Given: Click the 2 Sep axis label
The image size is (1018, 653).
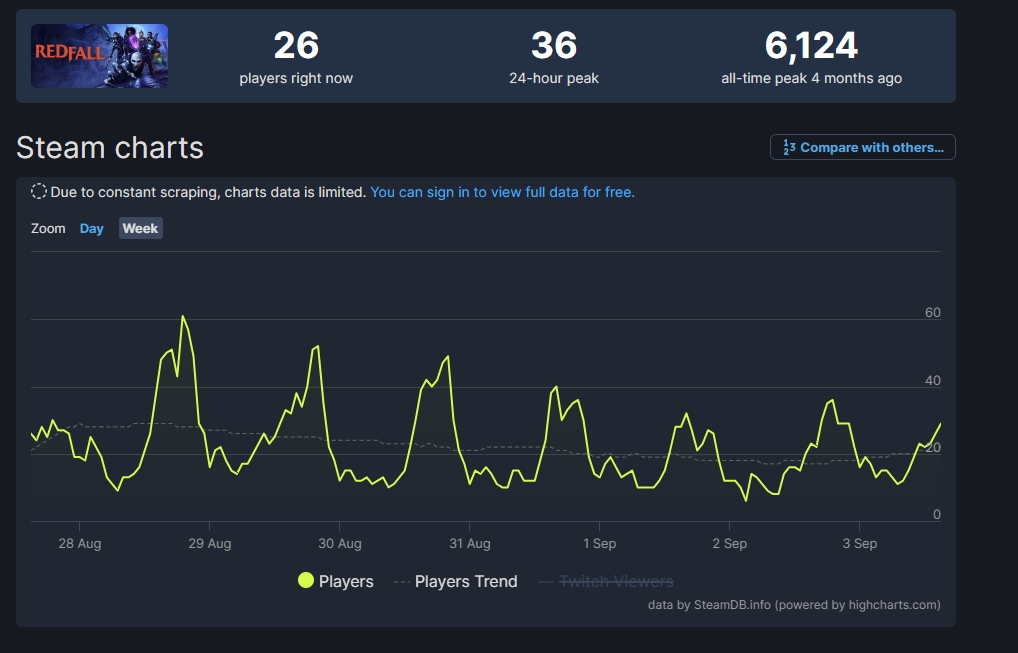Looking at the screenshot, I should 730,543.
